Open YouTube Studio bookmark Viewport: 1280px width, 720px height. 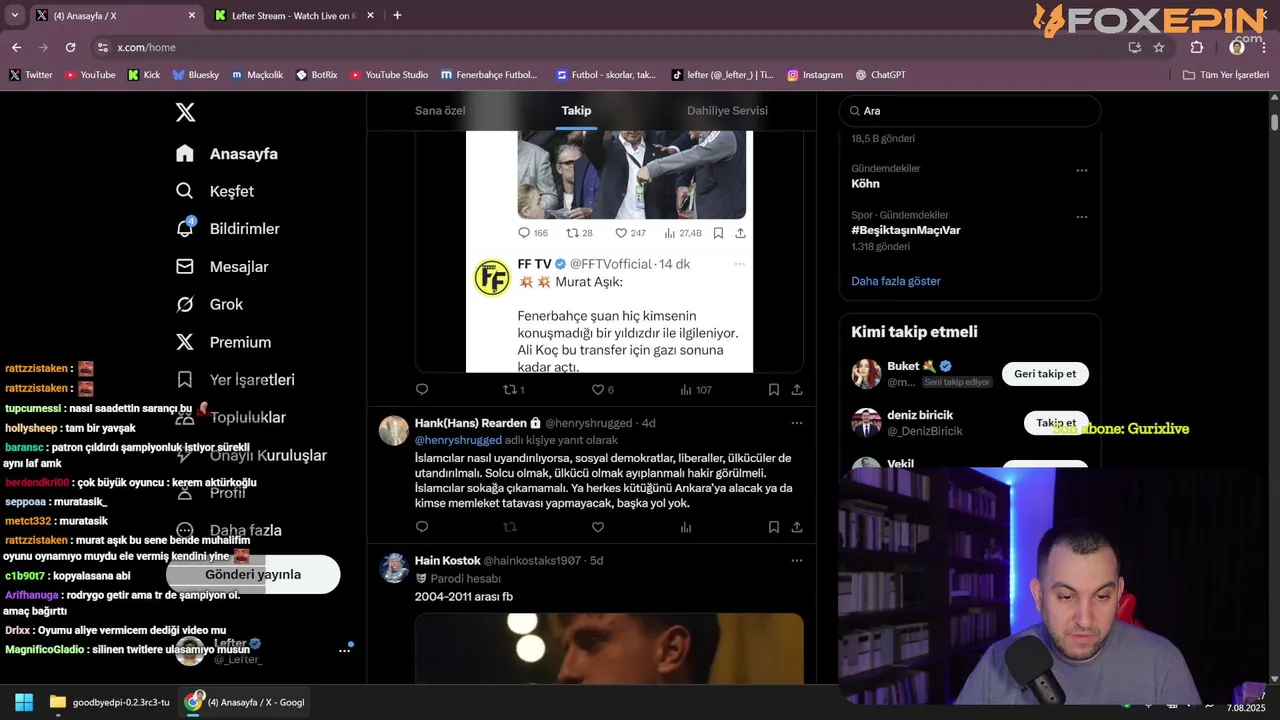pyautogui.click(x=389, y=75)
